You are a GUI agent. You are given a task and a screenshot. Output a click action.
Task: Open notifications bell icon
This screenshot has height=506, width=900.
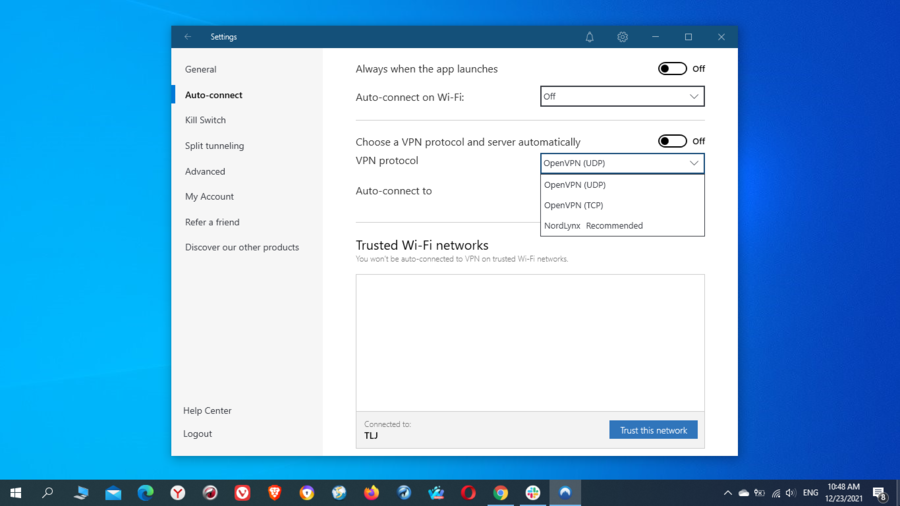[589, 37]
